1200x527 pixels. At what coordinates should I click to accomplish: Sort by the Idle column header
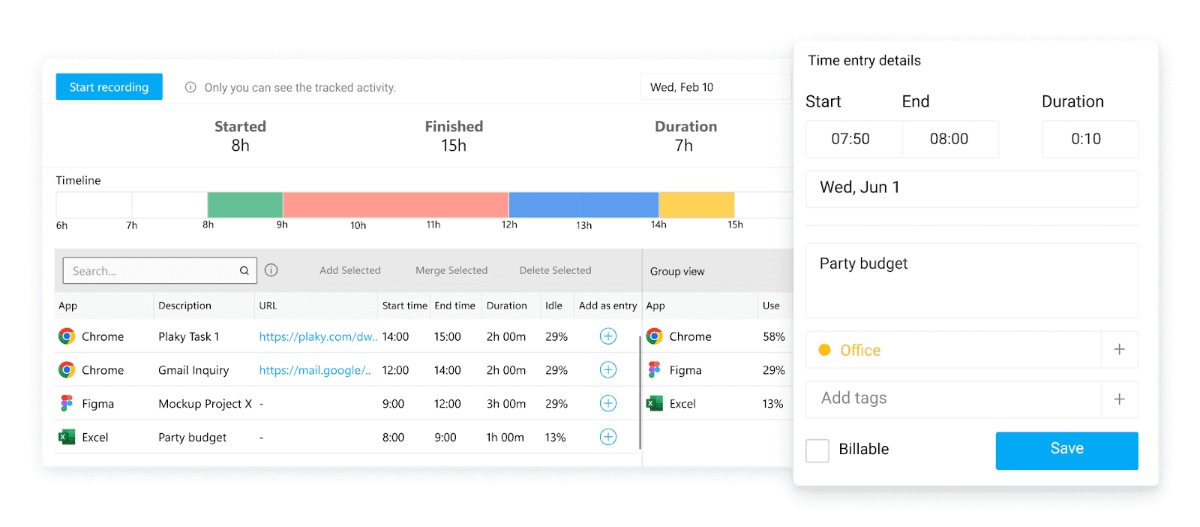(554, 306)
